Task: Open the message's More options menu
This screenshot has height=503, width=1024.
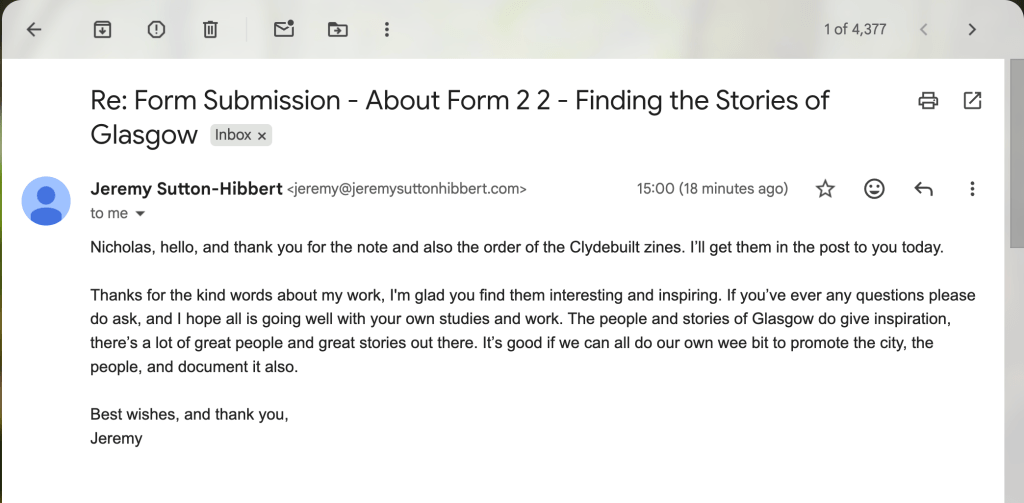Action: [972, 189]
